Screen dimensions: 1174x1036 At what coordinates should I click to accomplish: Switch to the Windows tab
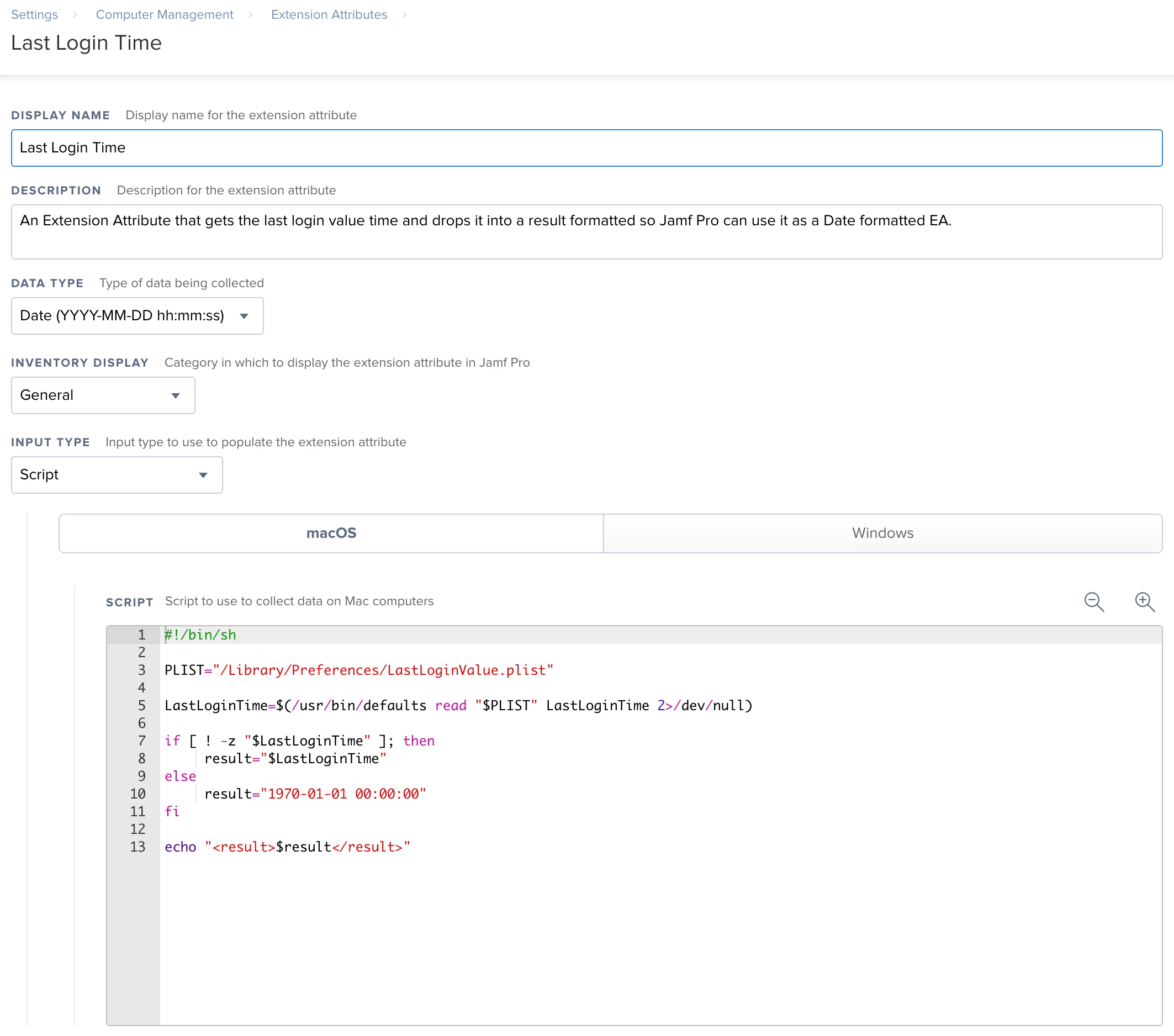click(882, 533)
